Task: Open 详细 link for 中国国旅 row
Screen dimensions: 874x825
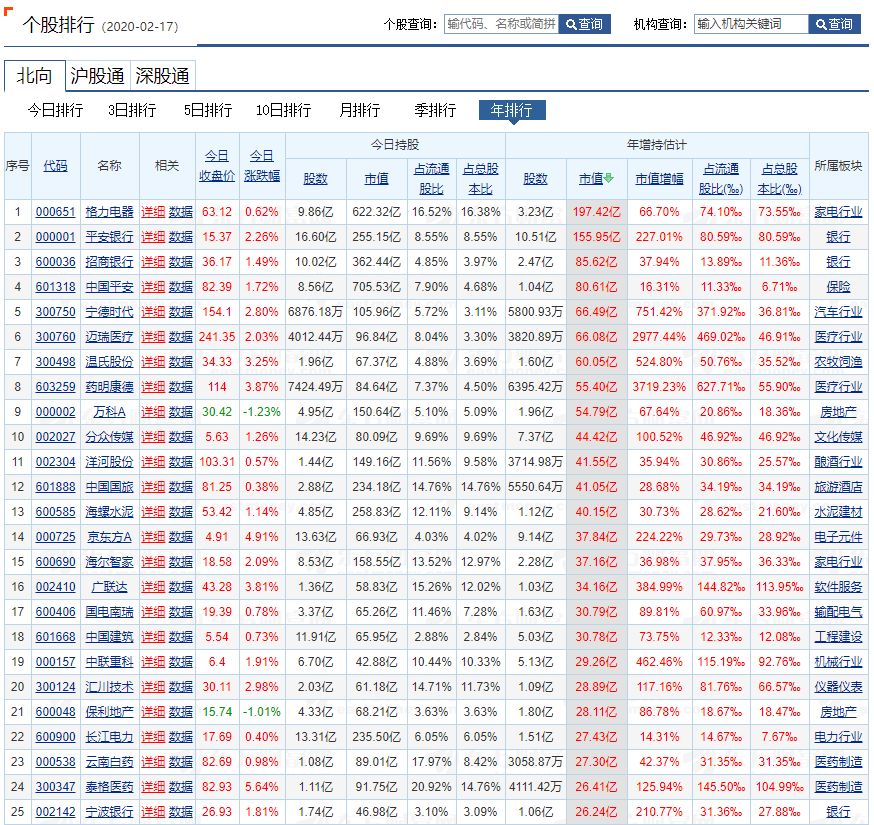Action: pos(153,487)
